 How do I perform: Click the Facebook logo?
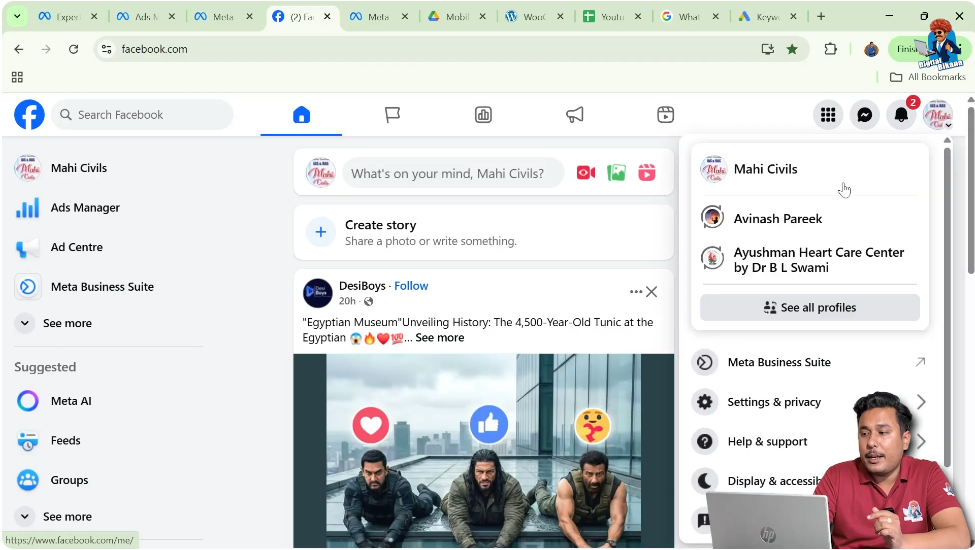click(x=29, y=114)
